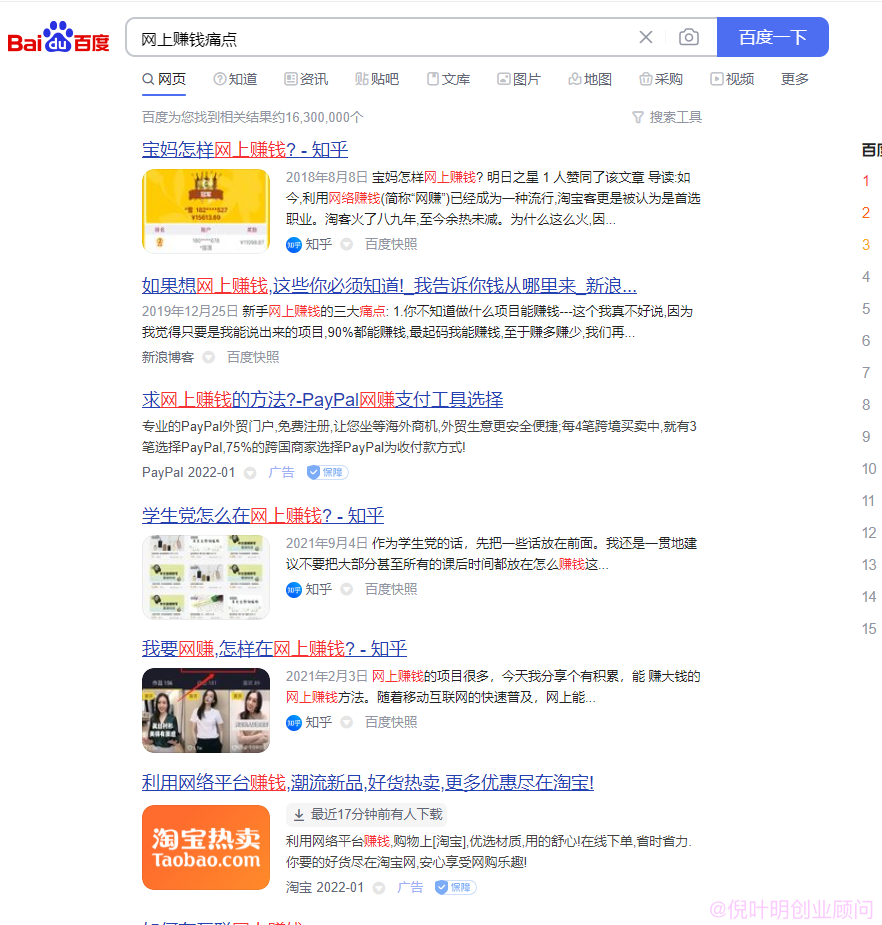
Task: Open 百度快照 for 学生党 result
Action: 391,589
